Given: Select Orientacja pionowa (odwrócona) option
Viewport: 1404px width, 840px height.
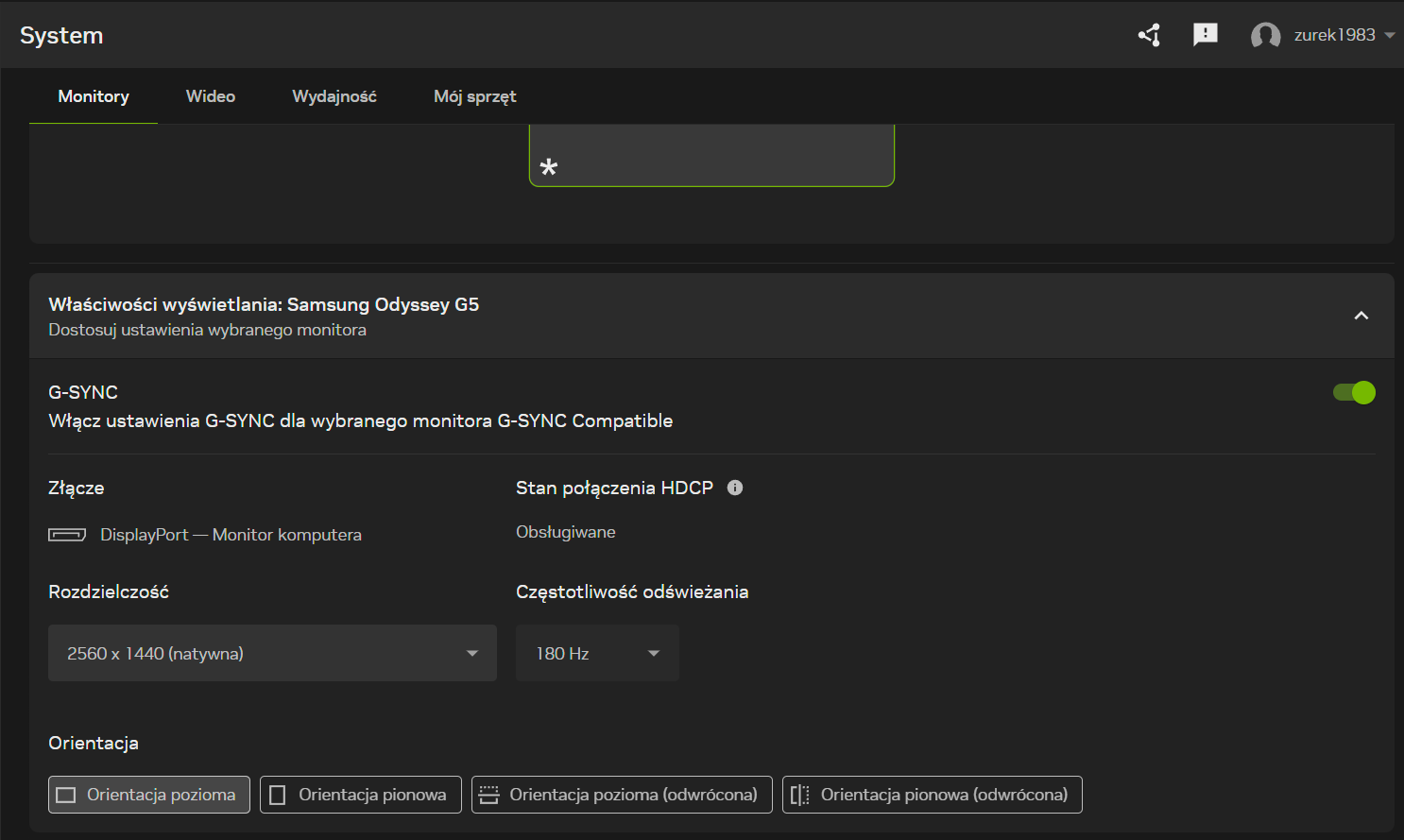Looking at the screenshot, I should point(932,795).
